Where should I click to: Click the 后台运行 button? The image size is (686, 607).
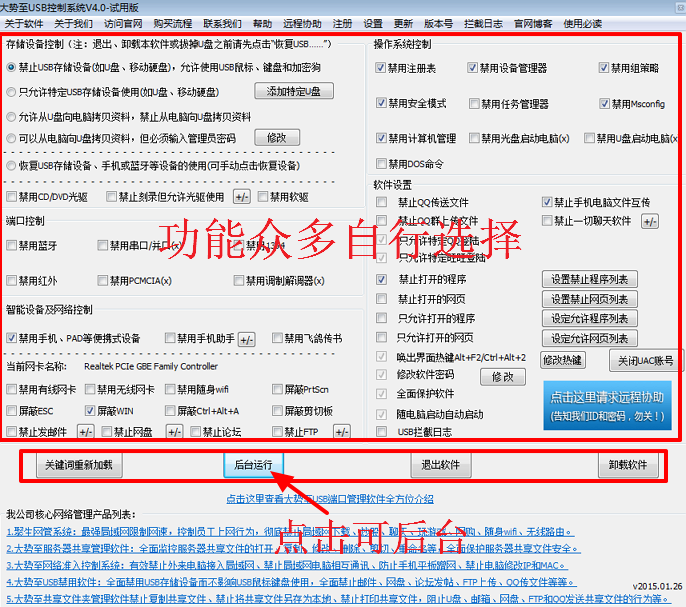coord(253,465)
